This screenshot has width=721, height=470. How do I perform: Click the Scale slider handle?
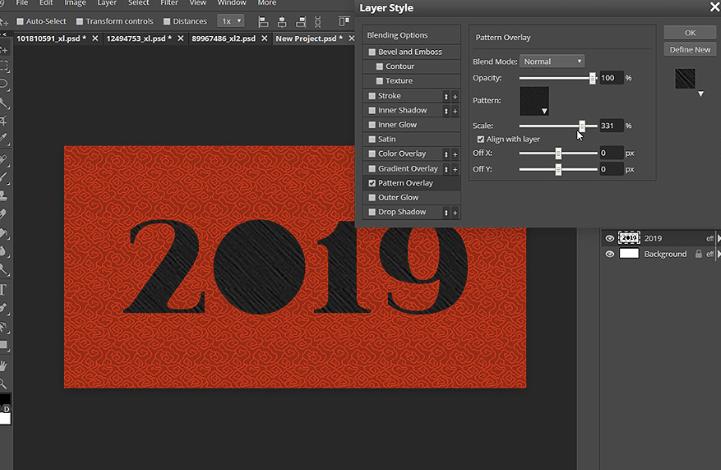click(582, 126)
